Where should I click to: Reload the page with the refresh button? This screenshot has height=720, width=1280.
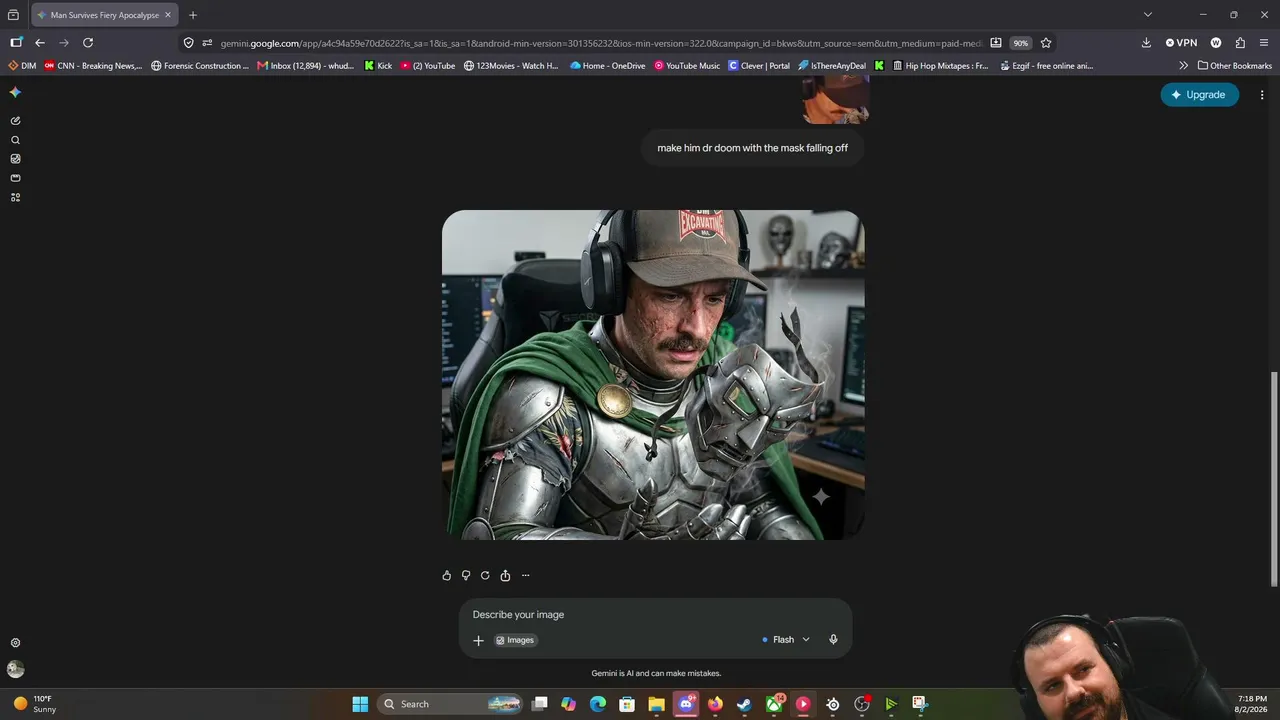pyautogui.click(x=88, y=43)
